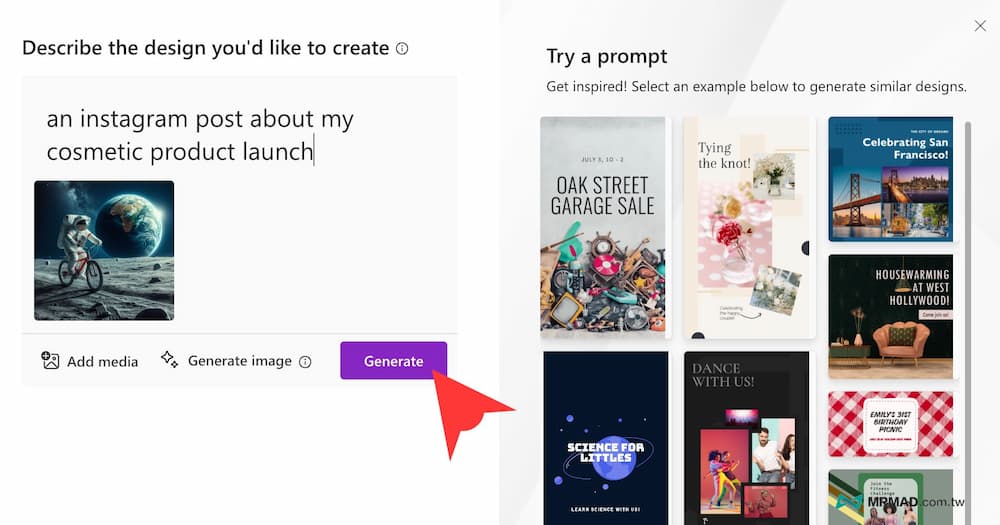Select the astronaut on bicycle image thumbnail

(104, 250)
